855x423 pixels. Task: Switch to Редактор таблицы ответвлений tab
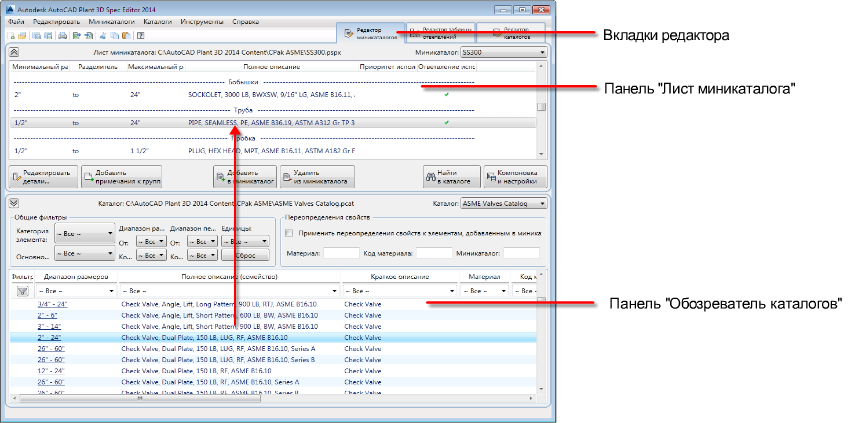pyautogui.click(x=440, y=33)
